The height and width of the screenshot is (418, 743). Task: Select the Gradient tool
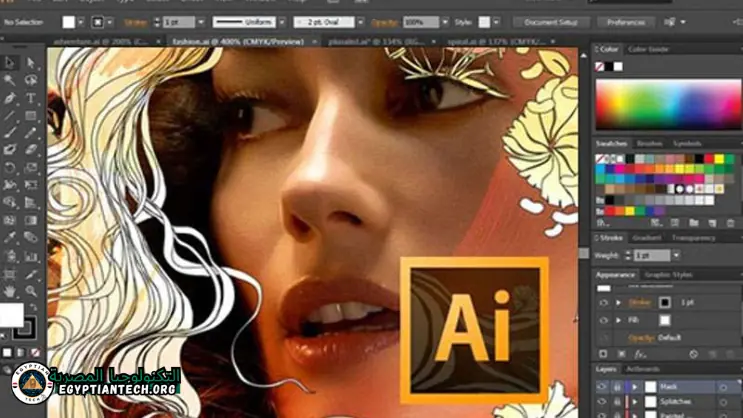tap(31, 220)
